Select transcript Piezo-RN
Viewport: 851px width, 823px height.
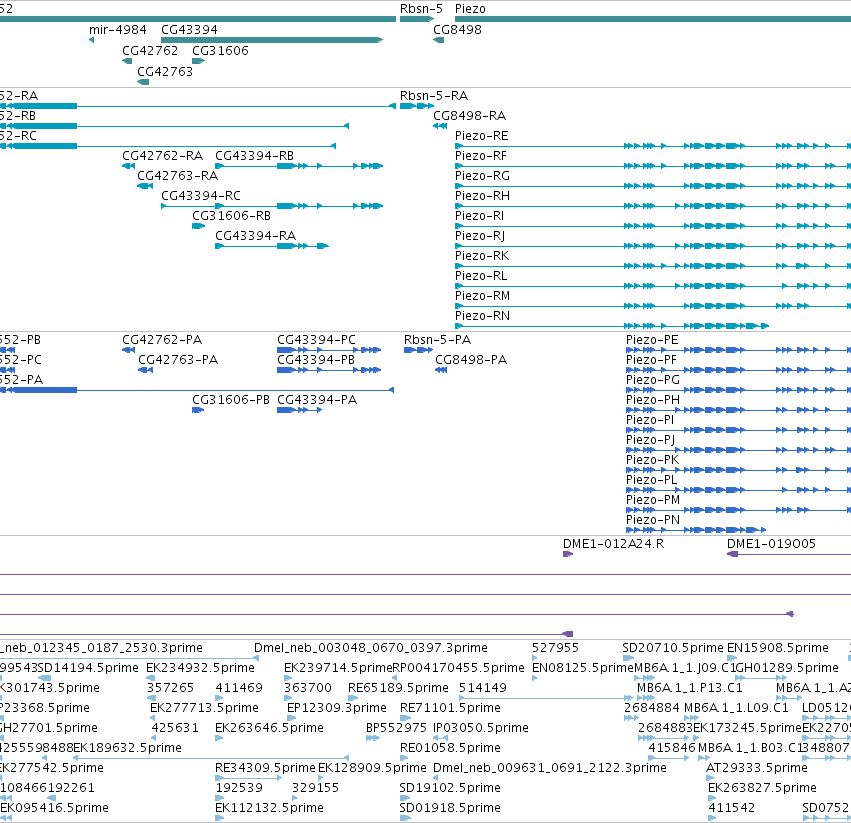(x=482, y=316)
